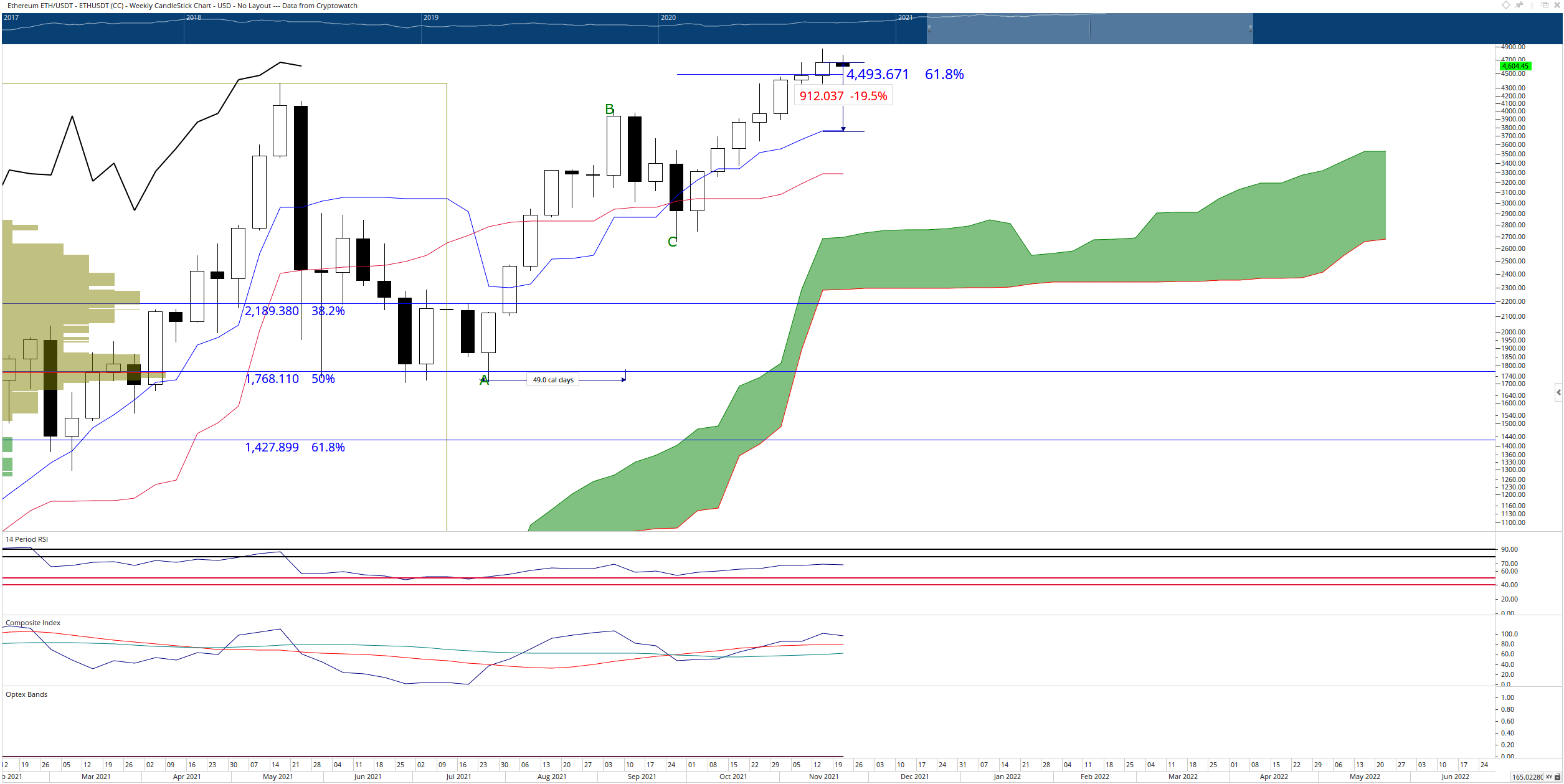
Task: Pin the chart with the pushpin icon
Action: click(x=1519, y=5)
